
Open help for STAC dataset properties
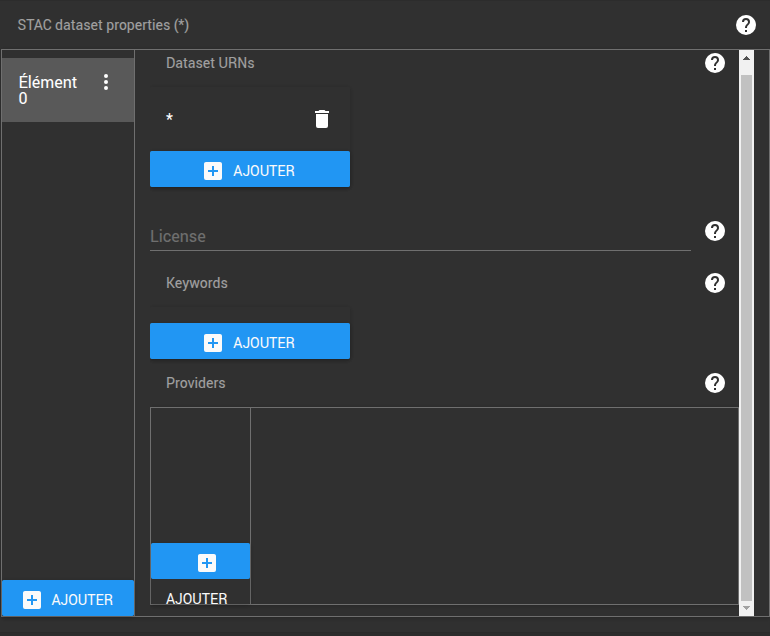pyautogui.click(x=745, y=25)
